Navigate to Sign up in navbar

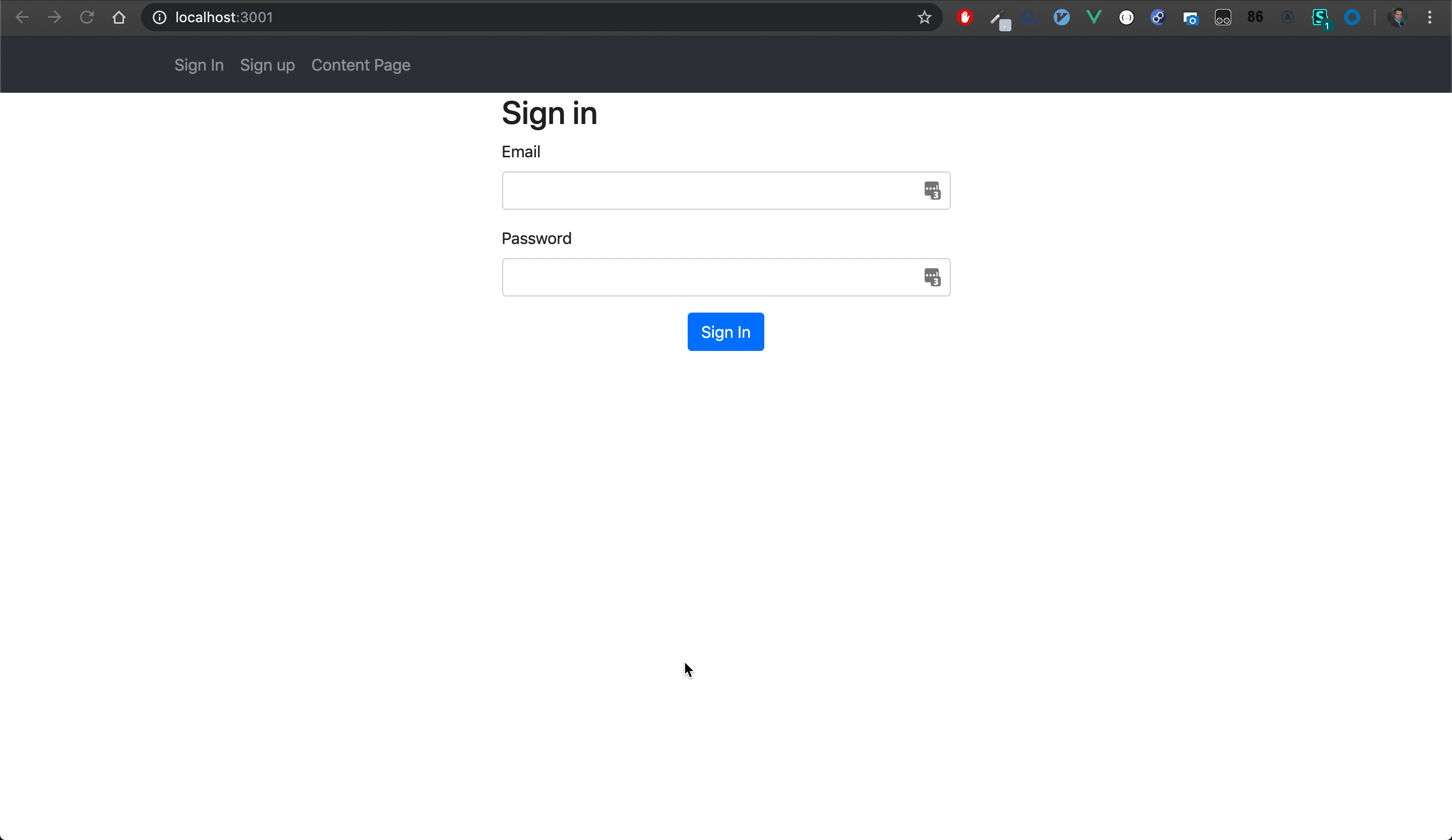point(267,65)
